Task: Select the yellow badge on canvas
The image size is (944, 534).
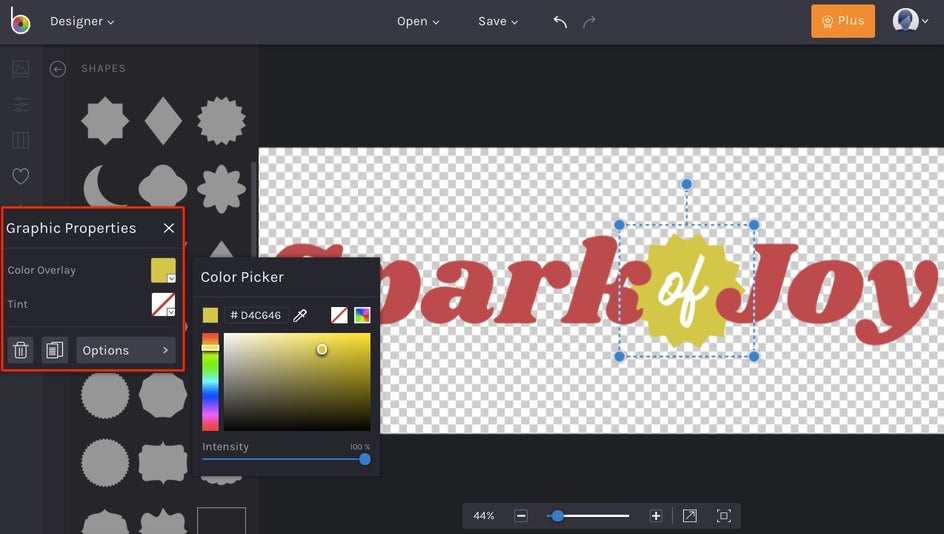Action: point(686,290)
